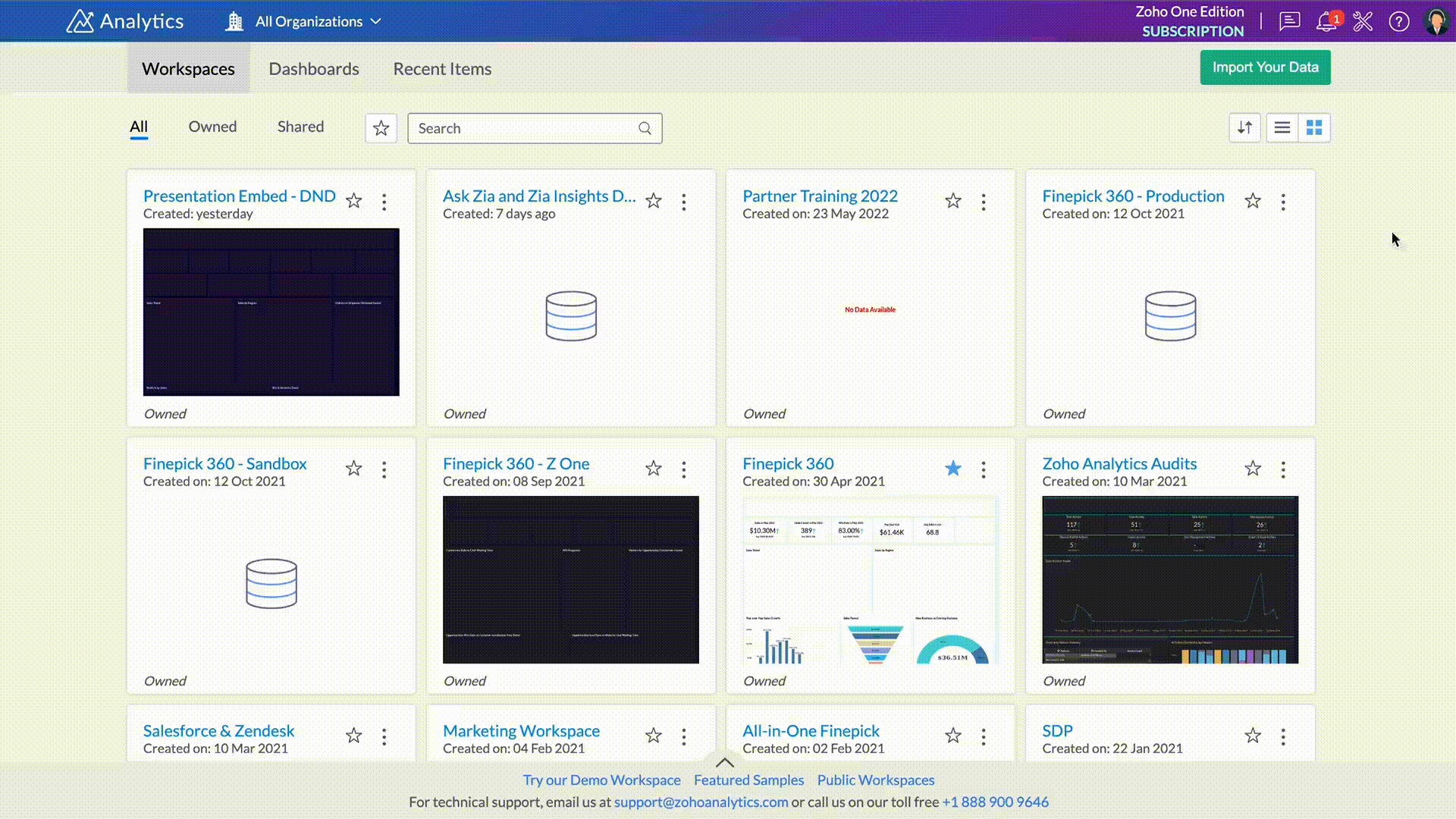
Task: Open the help question mark icon
Action: pos(1399,21)
